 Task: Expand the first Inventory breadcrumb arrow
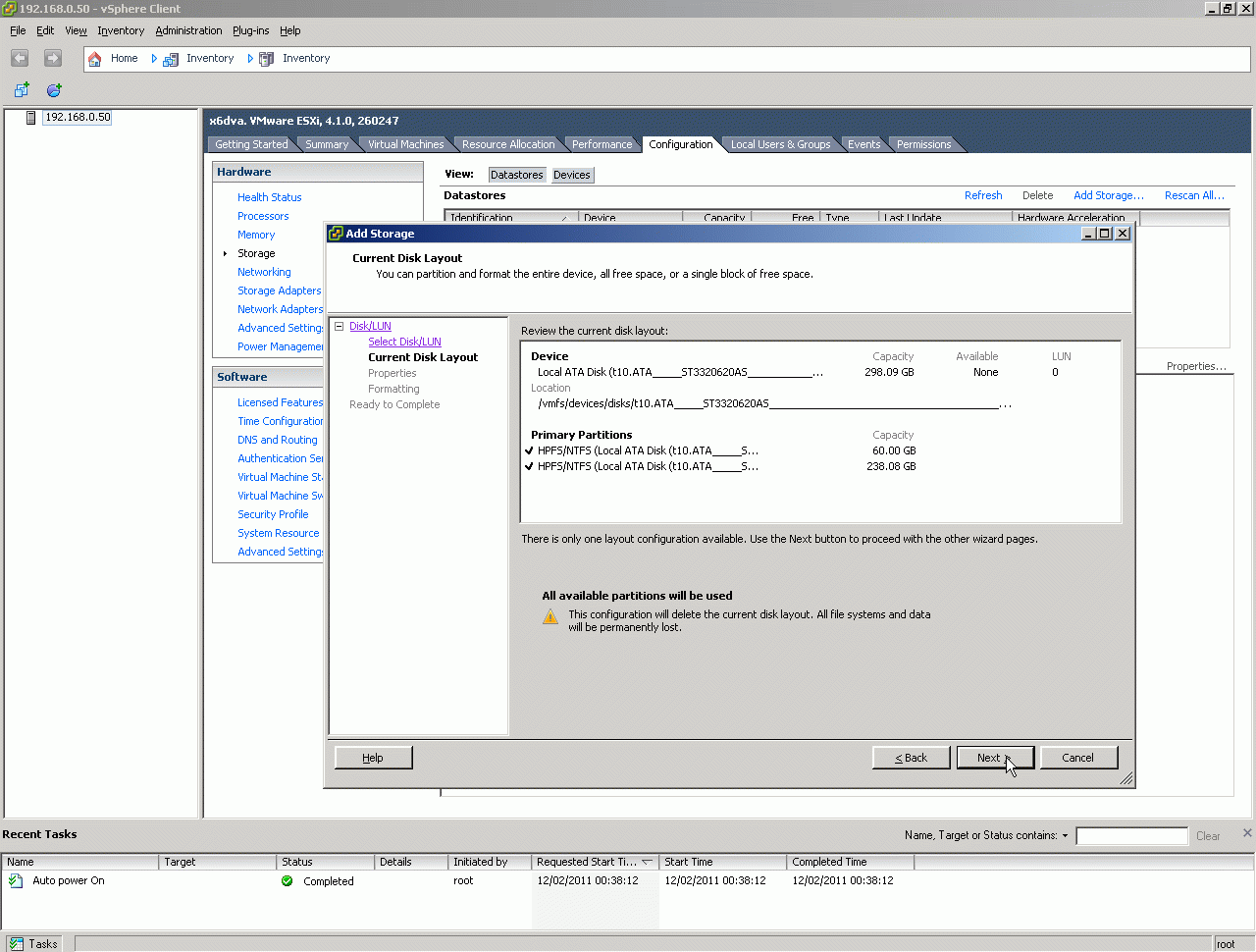click(x=154, y=59)
